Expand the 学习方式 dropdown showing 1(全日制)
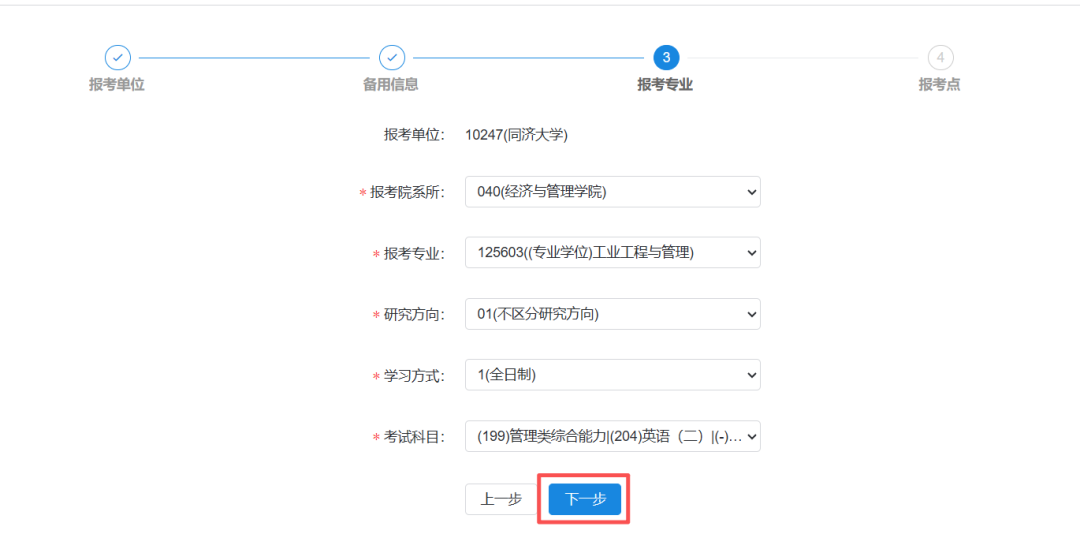The image size is (1080, 549). (612, 375)
